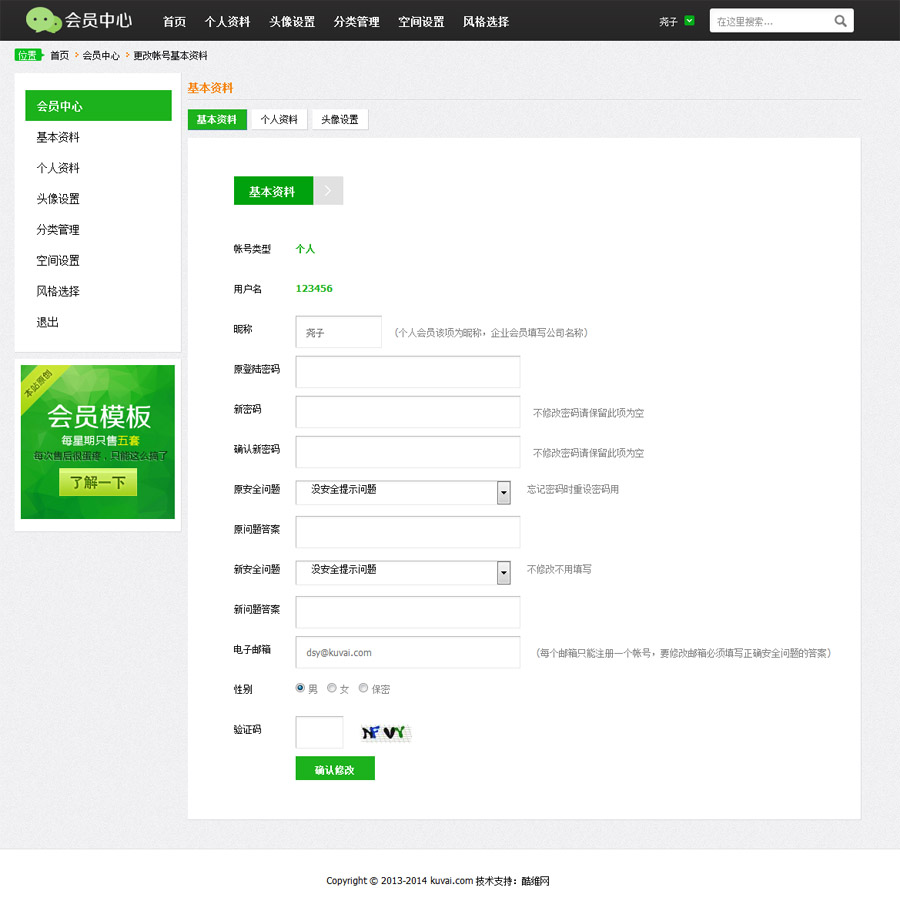Select the 女 gender radio button
The height and width of the screenshot is (911, 900).
332,688
